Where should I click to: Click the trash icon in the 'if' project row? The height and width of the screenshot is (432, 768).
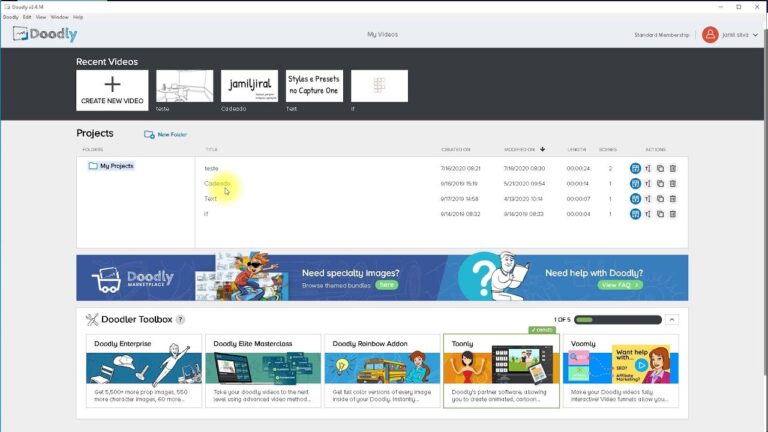[673, 214]
